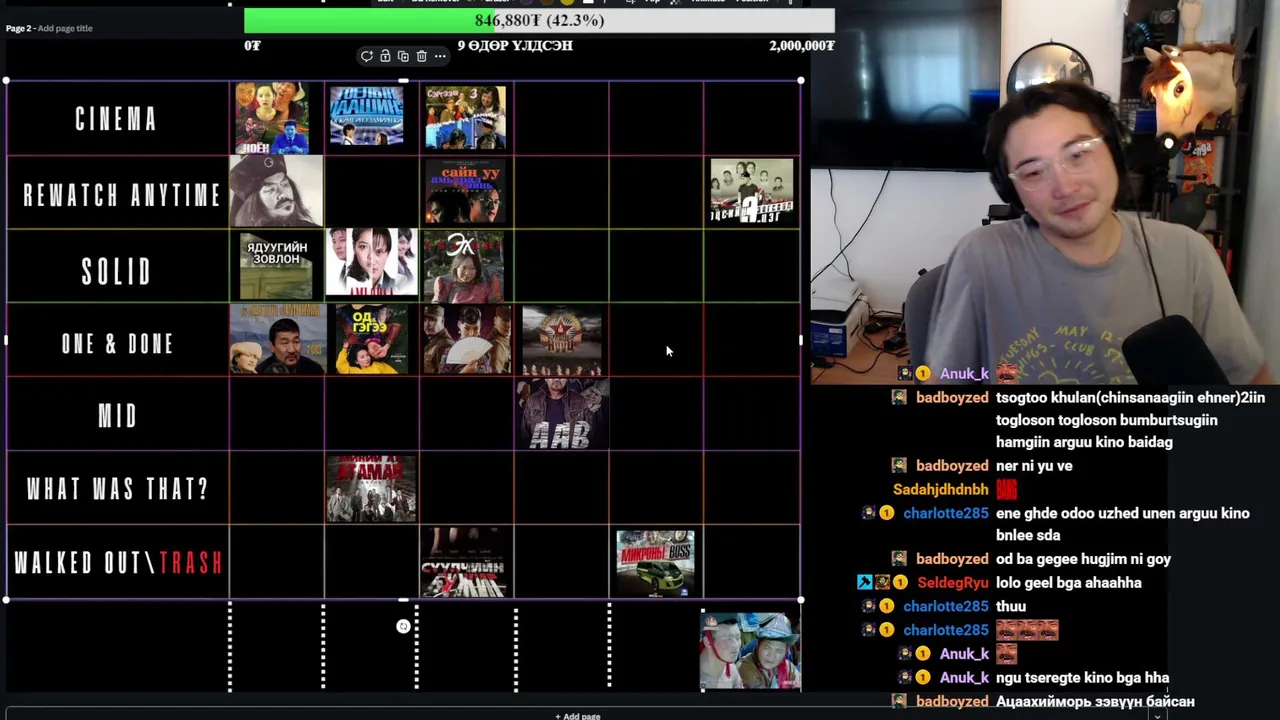
Task: Select the yellow poster in ONE & DONE row
Action: pyautogui.click(x=372, y=339)
